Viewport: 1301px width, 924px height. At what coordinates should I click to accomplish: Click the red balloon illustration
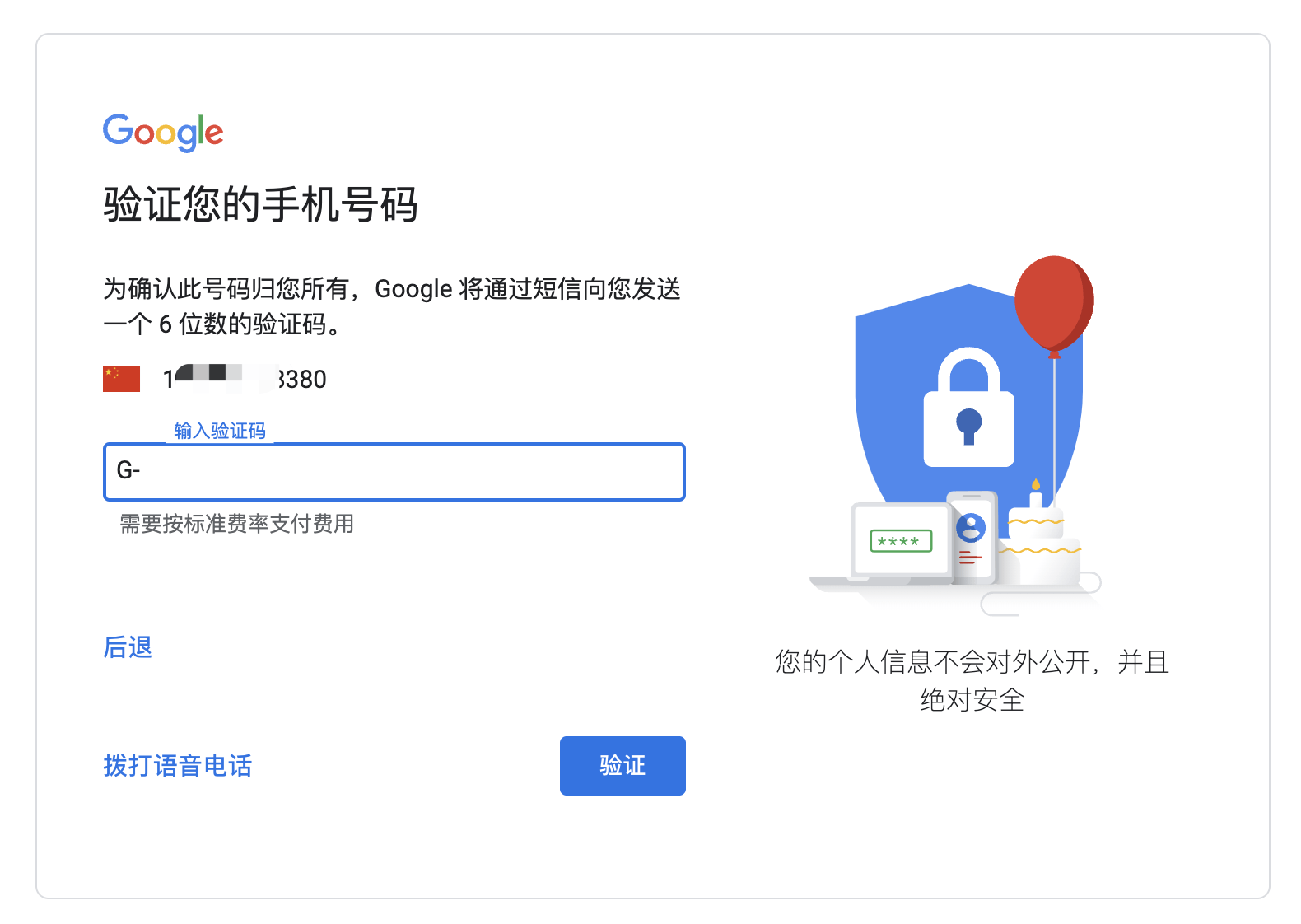tap(1054, 303)
